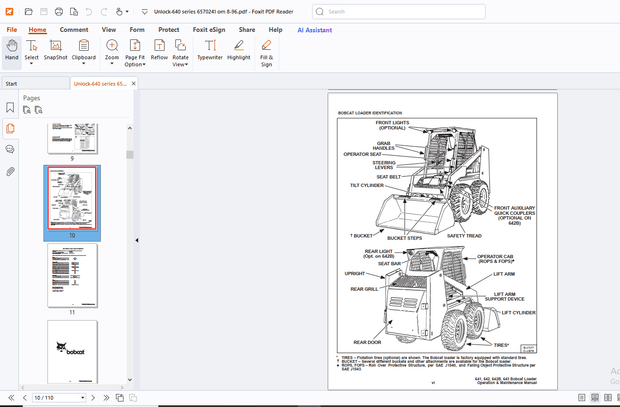The image size is (620, 407).
Task: Select the Bobcat logo page thumbnail
Action: (x=72, y=352)
